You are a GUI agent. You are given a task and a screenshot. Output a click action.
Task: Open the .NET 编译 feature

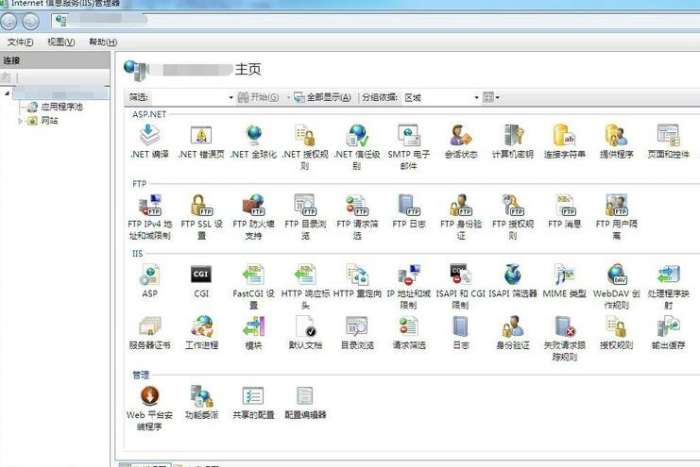(x=150, y=142)
